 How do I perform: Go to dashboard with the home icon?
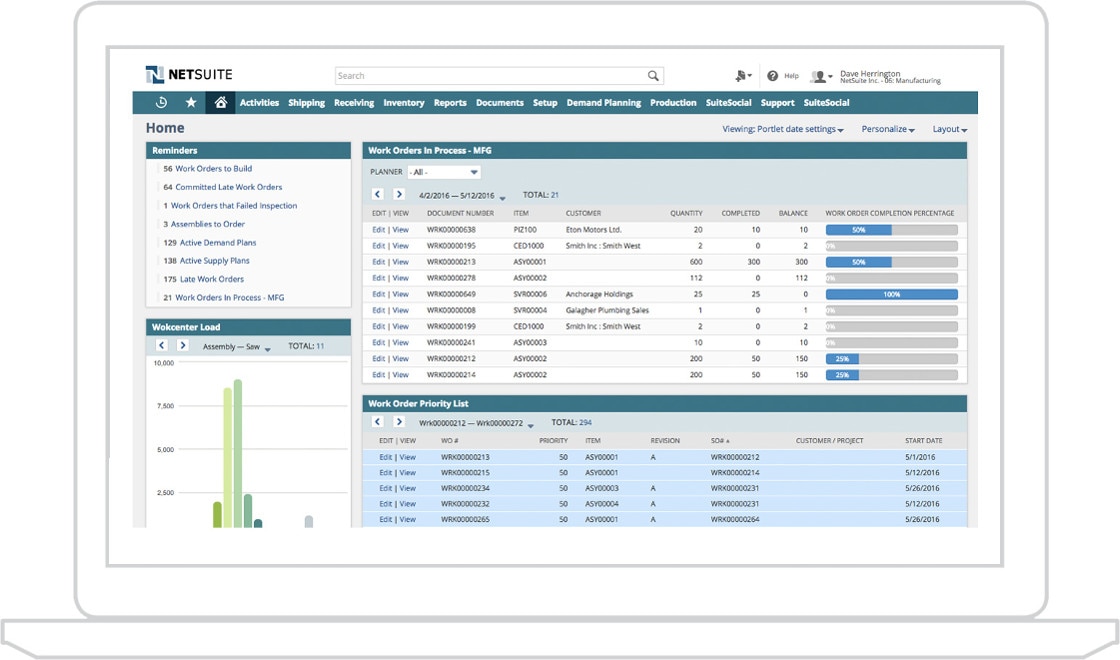220,102
